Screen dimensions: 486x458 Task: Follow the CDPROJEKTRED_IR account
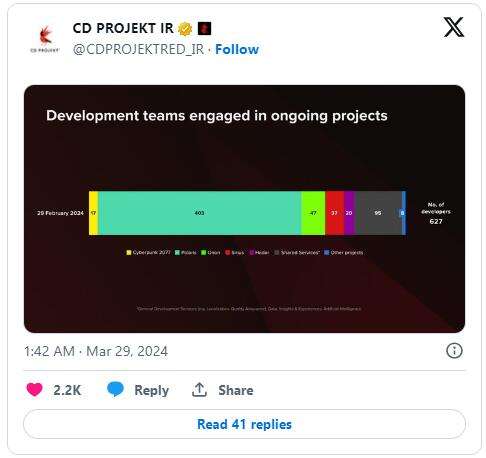237,49
